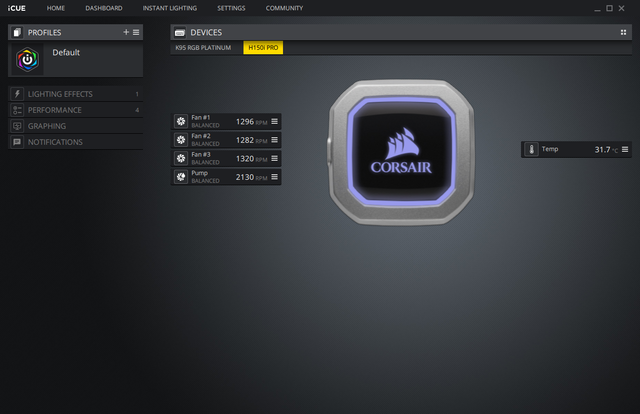Screen dimensions: 640x414
Task: Click the Performance count number 4
Action: click(x=137, y=110)
